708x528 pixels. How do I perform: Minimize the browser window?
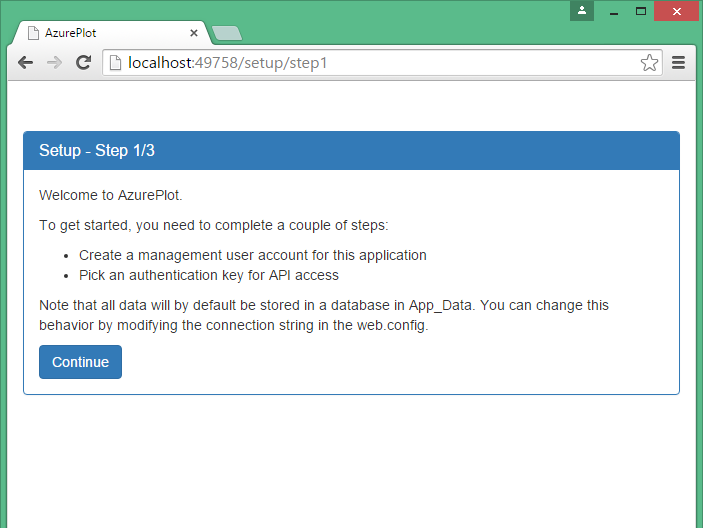coord(613,12)
